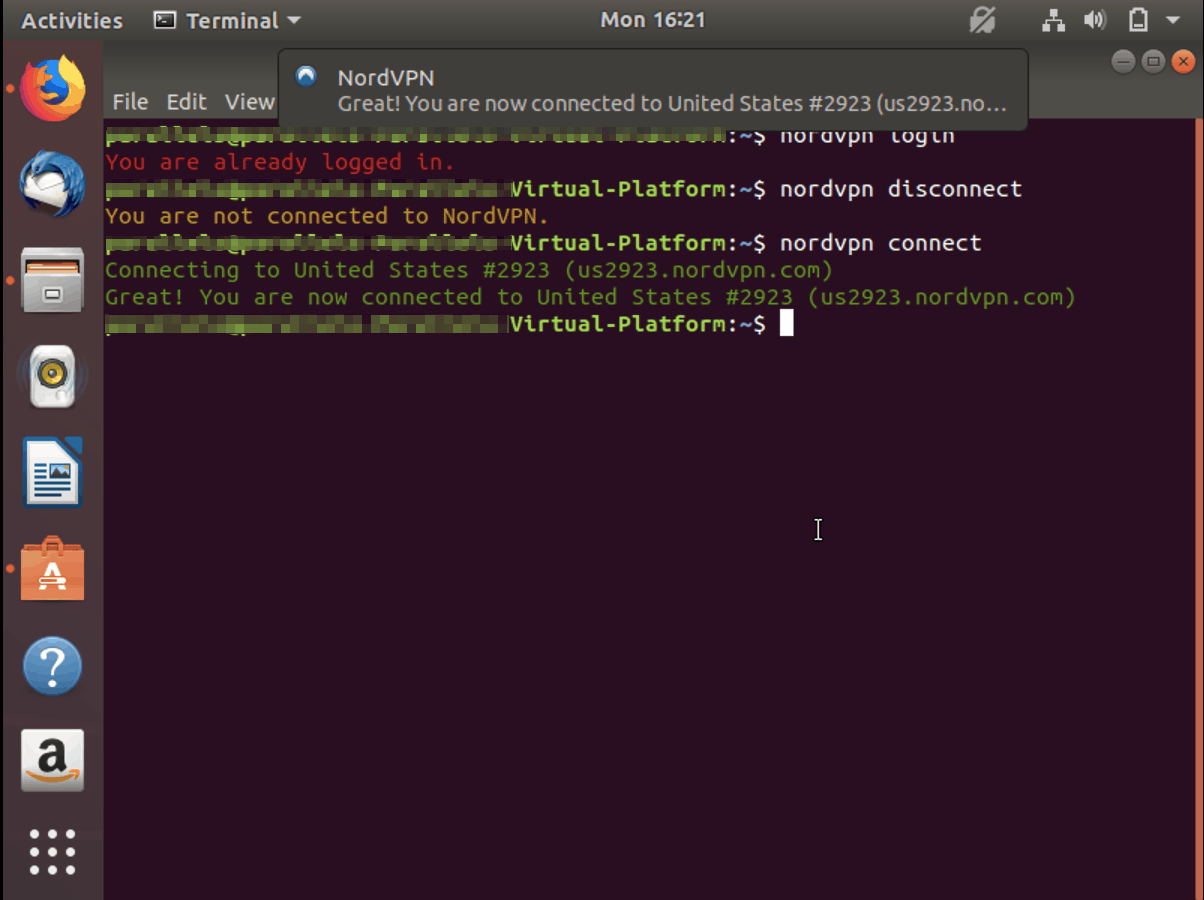Screen dimensions: 1204x900
Task: Open the terminal File menu
Action: (x=130, y=101)
